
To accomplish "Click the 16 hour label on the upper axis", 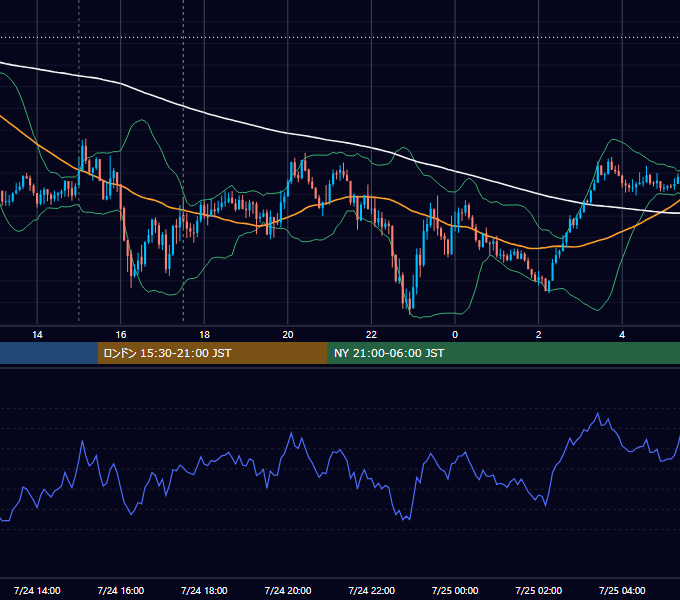I will pyautogui.click(x=121, y=335).
